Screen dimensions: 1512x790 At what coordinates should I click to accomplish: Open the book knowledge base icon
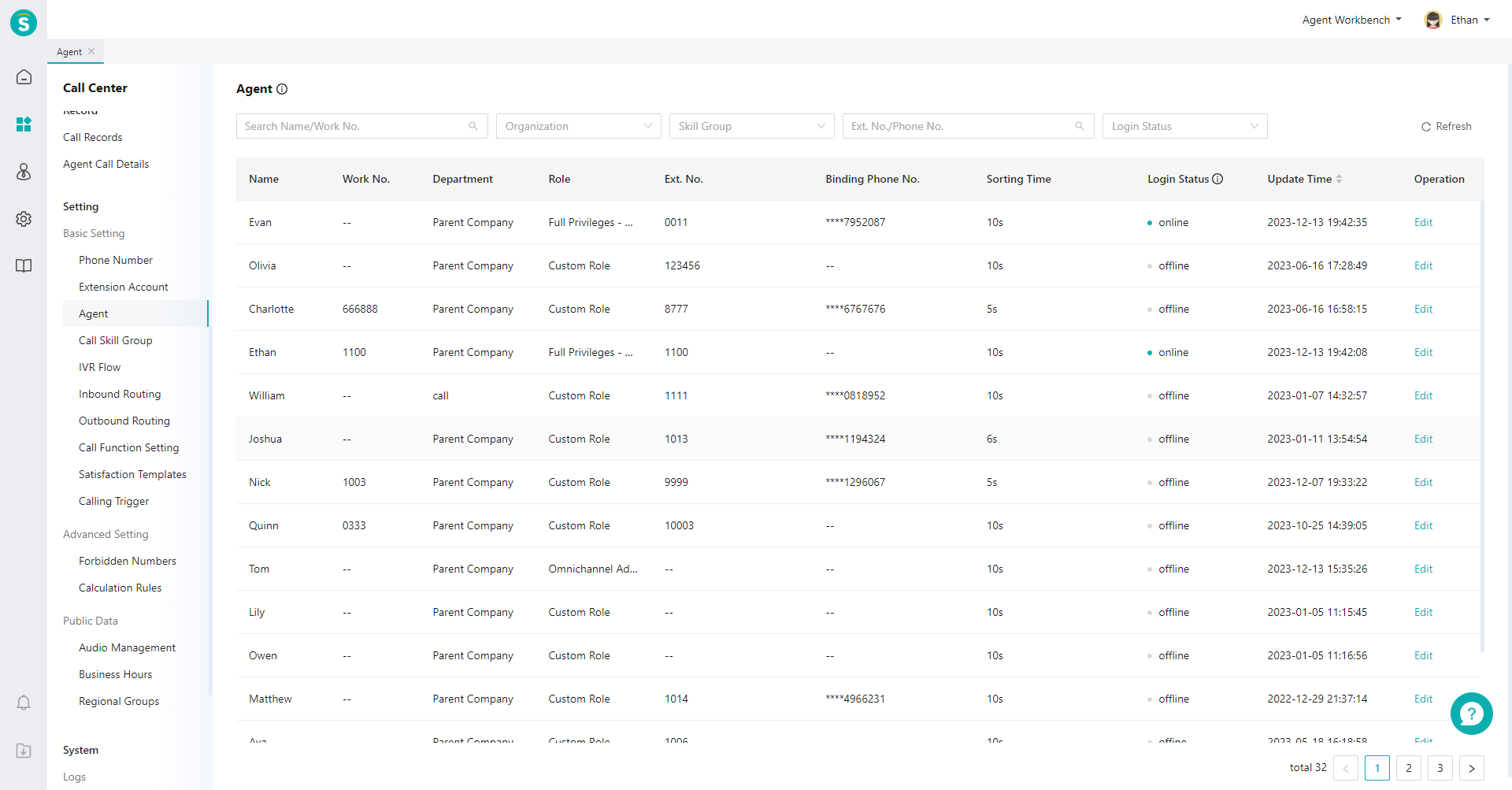pyautogui.click(x=24, y=266)
